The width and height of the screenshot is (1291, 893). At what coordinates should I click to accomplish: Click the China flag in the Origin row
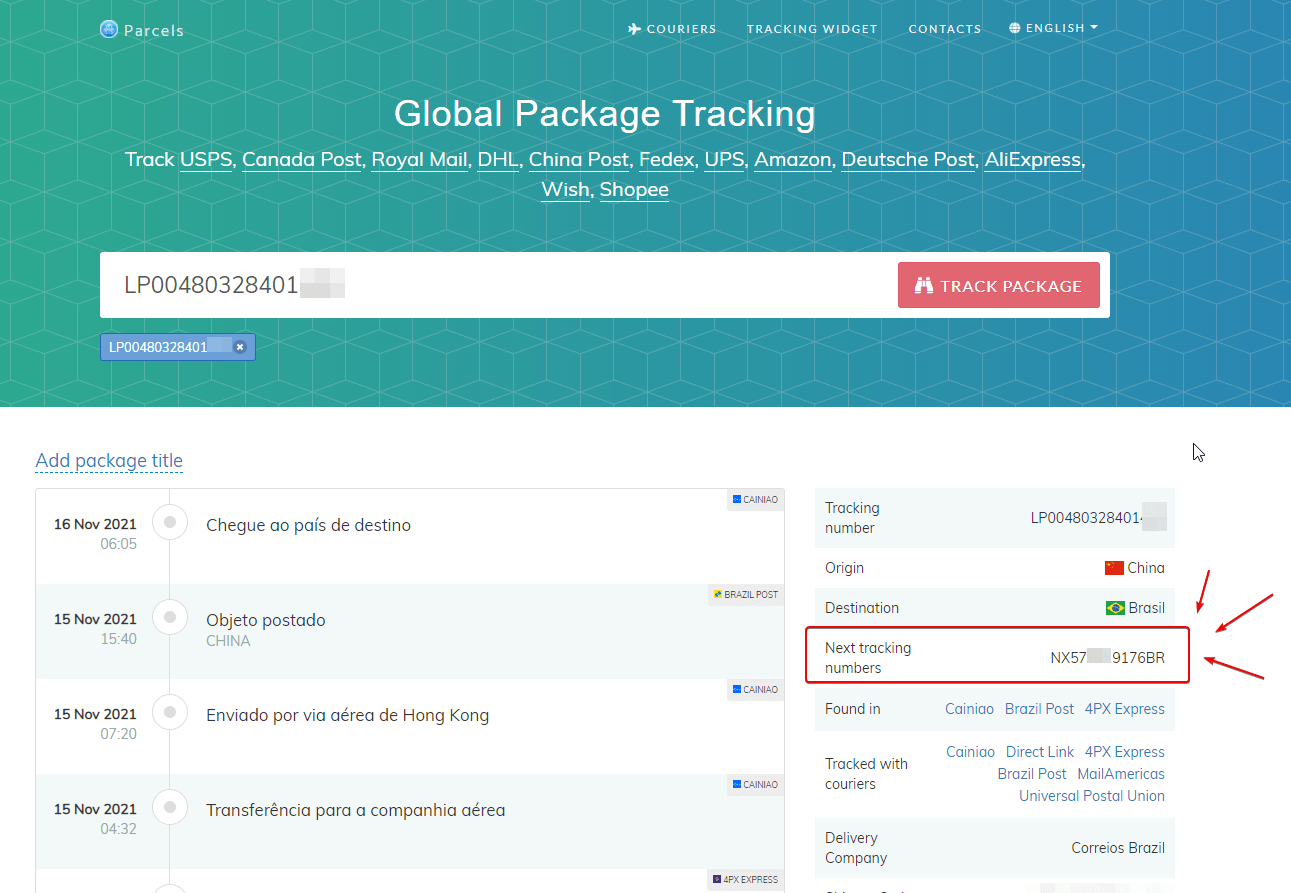click(x=1116, y=567)
